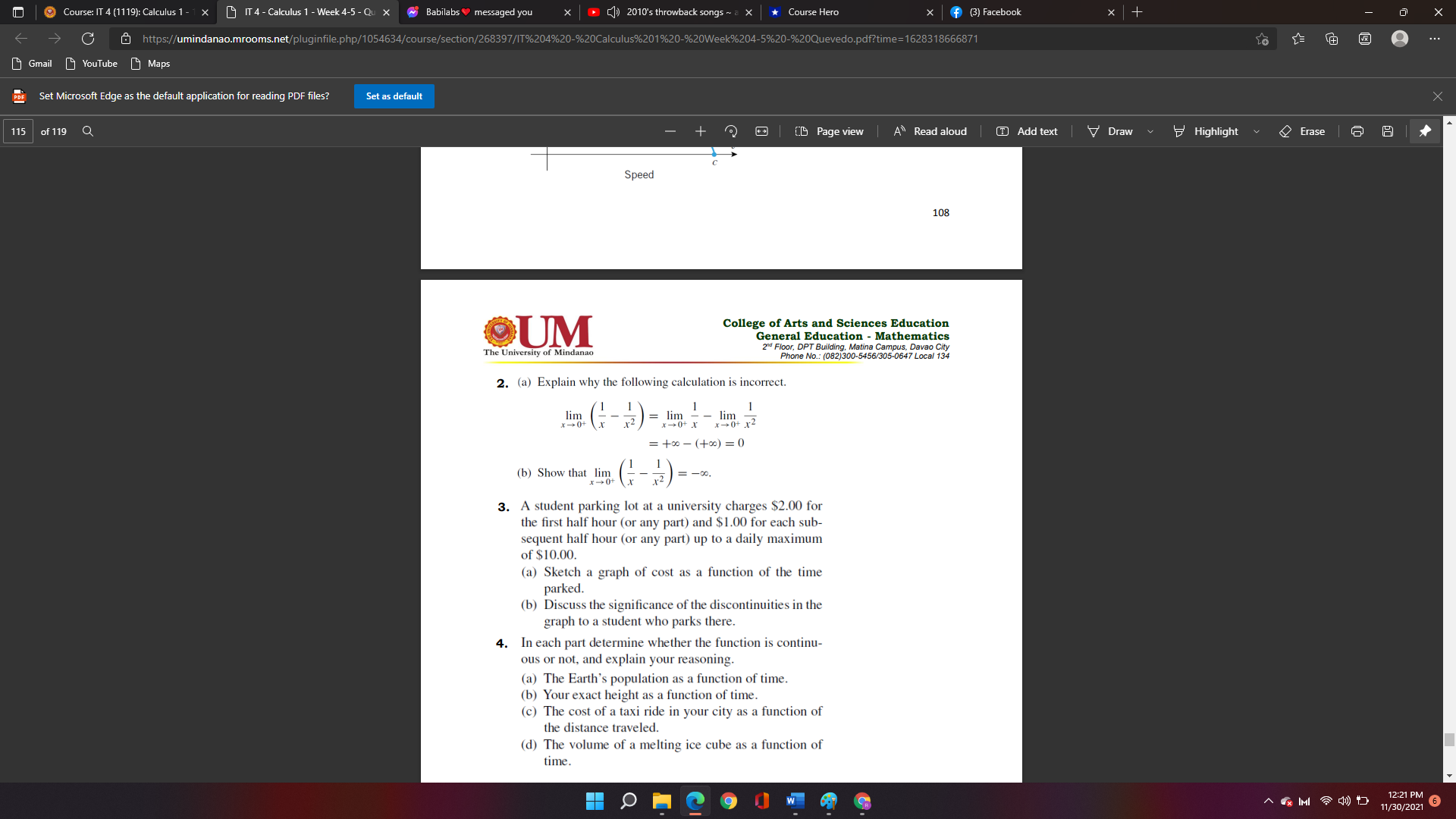Open the Draw pen options dropdown
Screen dimensions: 1456x819
(1150, 131)
